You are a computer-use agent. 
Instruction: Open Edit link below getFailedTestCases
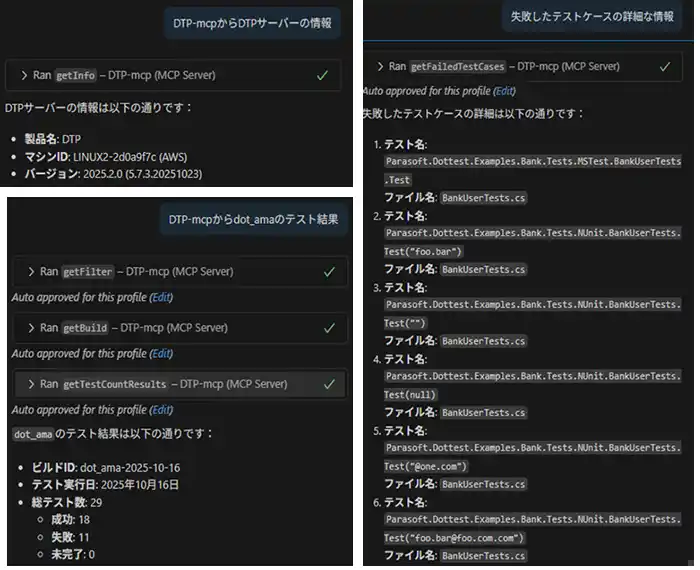click(x=504, y=91)
